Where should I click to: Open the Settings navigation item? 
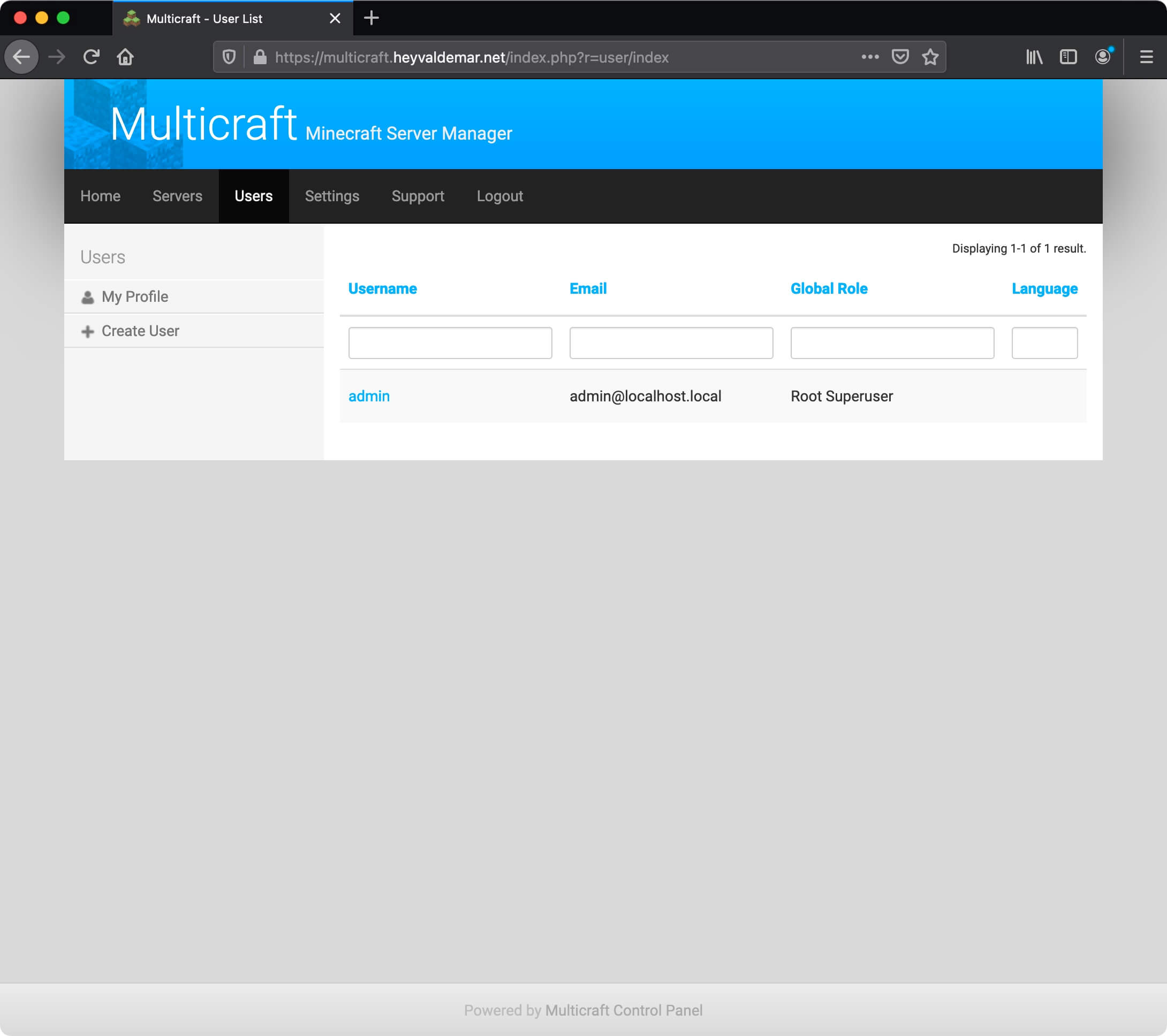[x=332, y=196]
